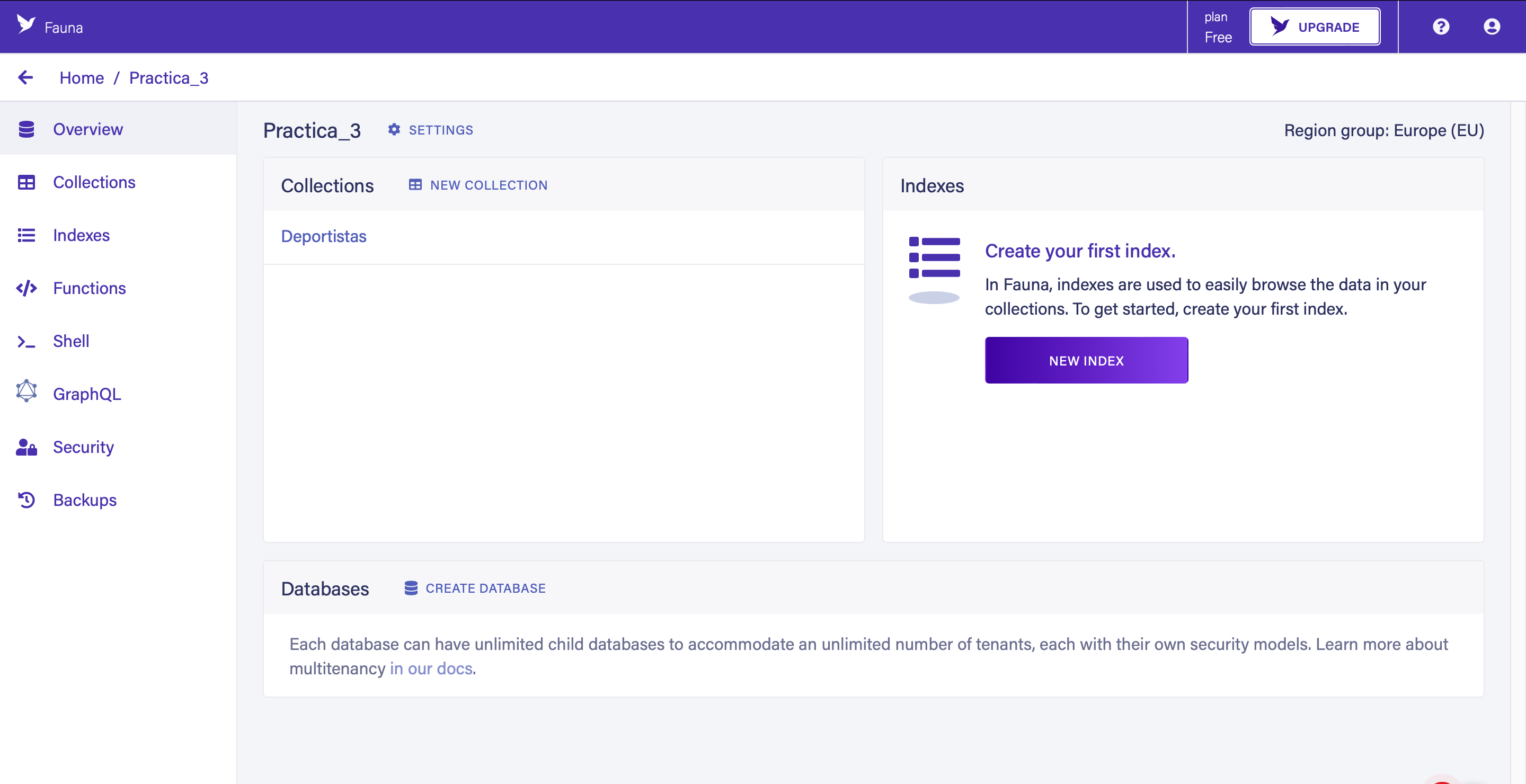Viewport: 1526px width, 784px height.
Task: Click the NEW INDEX button
Action: tap(1086, 361)
